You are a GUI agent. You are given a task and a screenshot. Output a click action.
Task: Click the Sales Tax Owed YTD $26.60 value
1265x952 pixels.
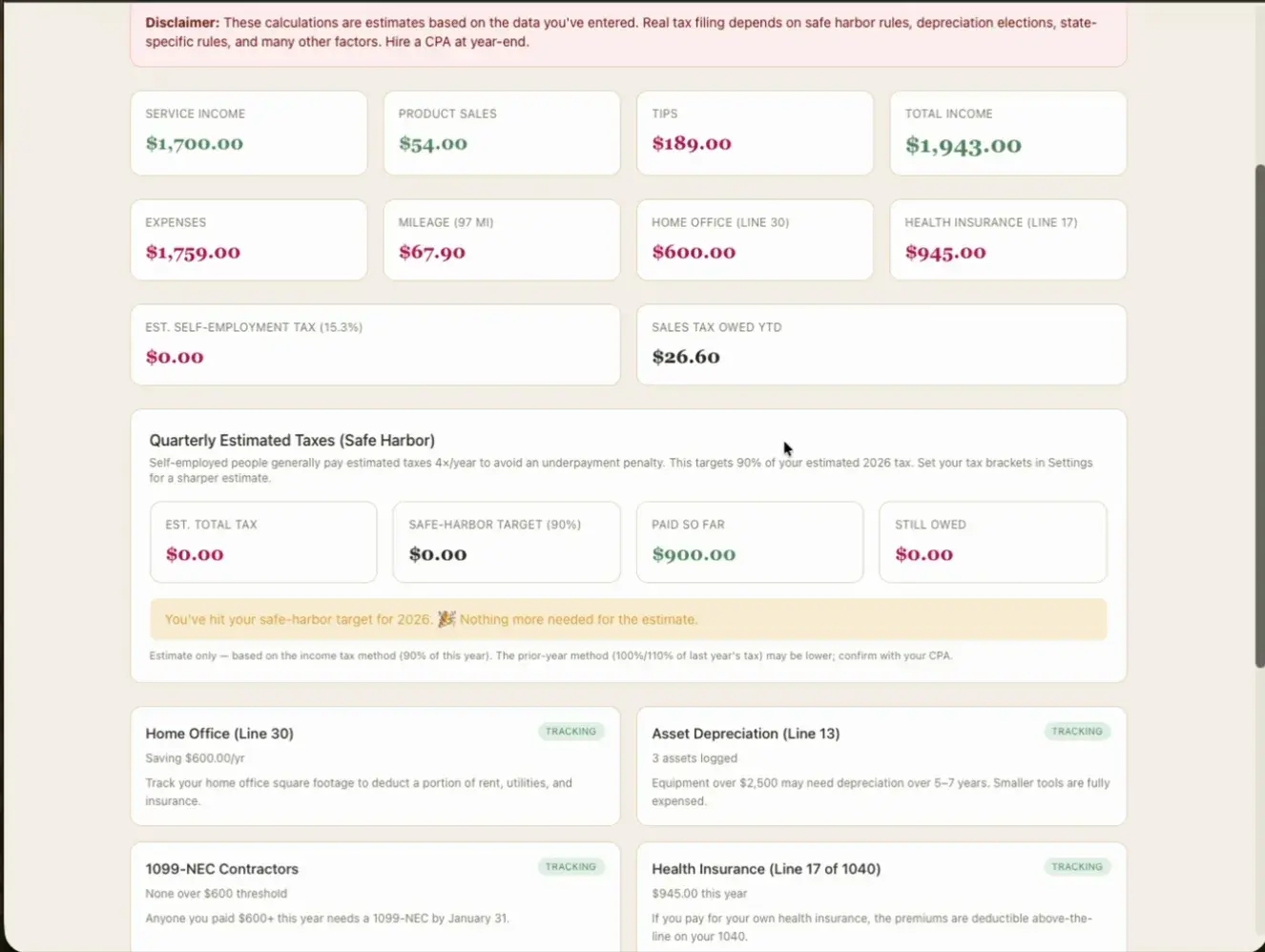click(686, 357)
